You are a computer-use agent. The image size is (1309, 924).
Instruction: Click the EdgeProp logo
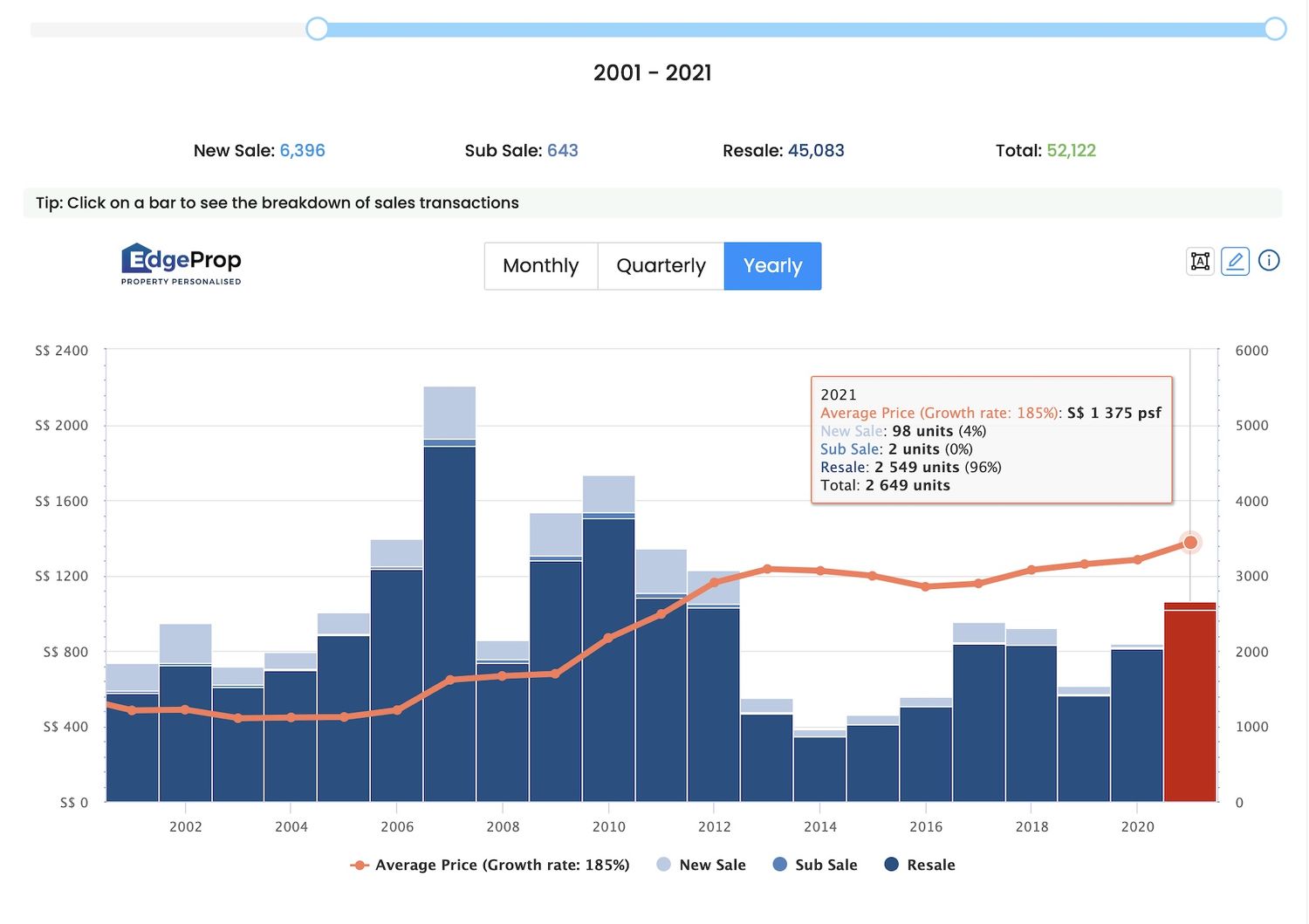point(182,264)
